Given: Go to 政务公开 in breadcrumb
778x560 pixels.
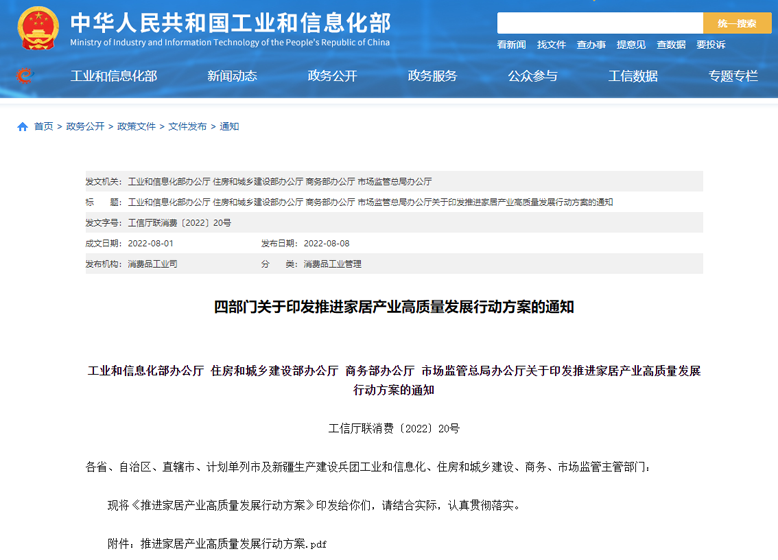Looking at the screenshot, I should 85,126.
